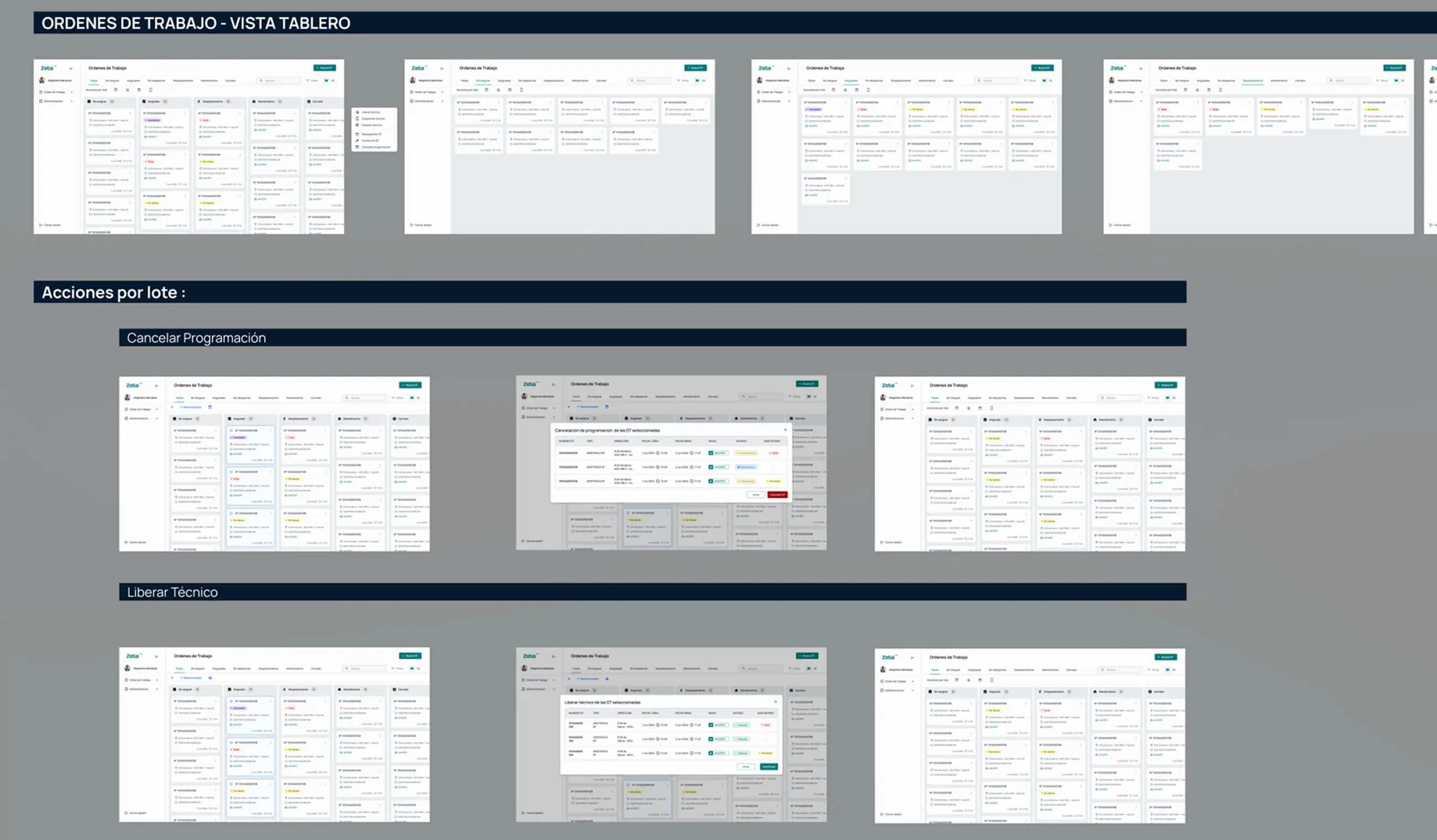1437x840 pixels.
Task: Click the technician icon in batch actions toolbar
Action: [x=128, y=90]
